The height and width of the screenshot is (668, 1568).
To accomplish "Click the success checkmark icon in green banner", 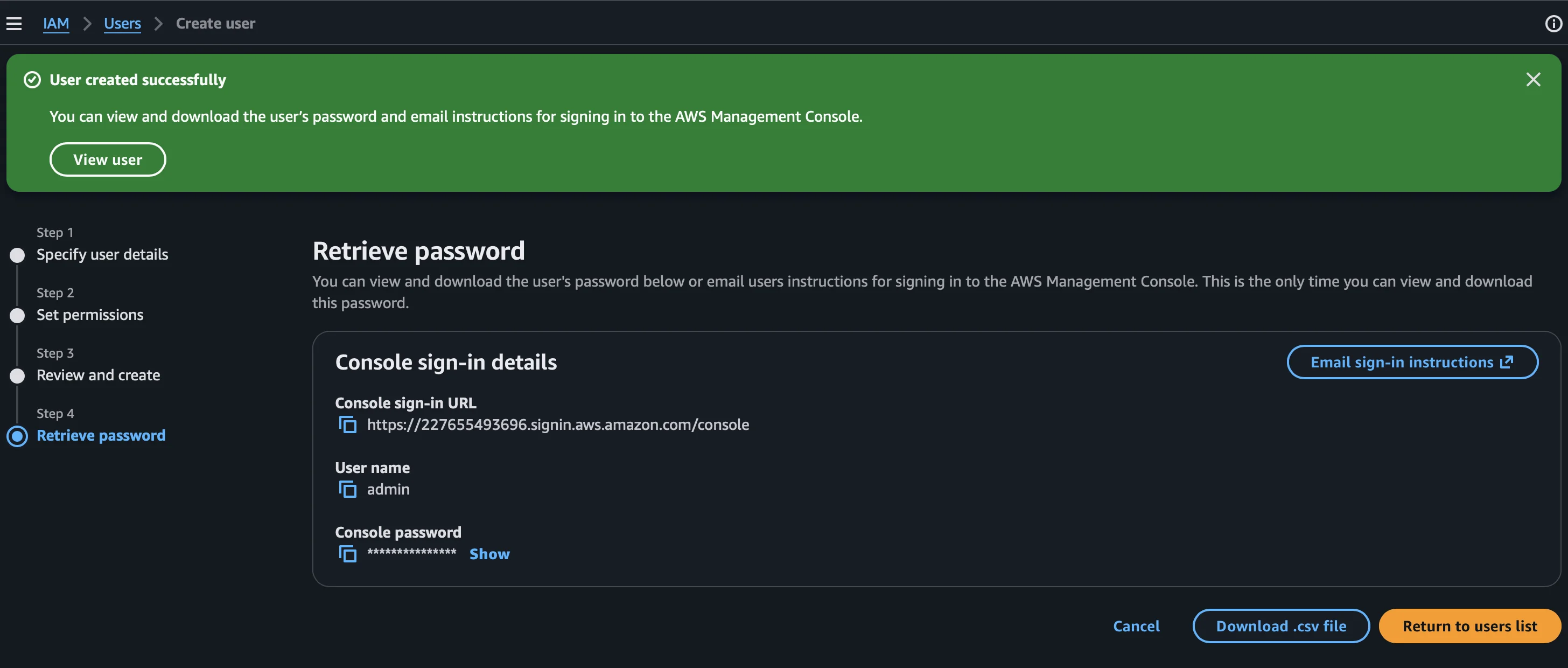I will tap(32, 79).
